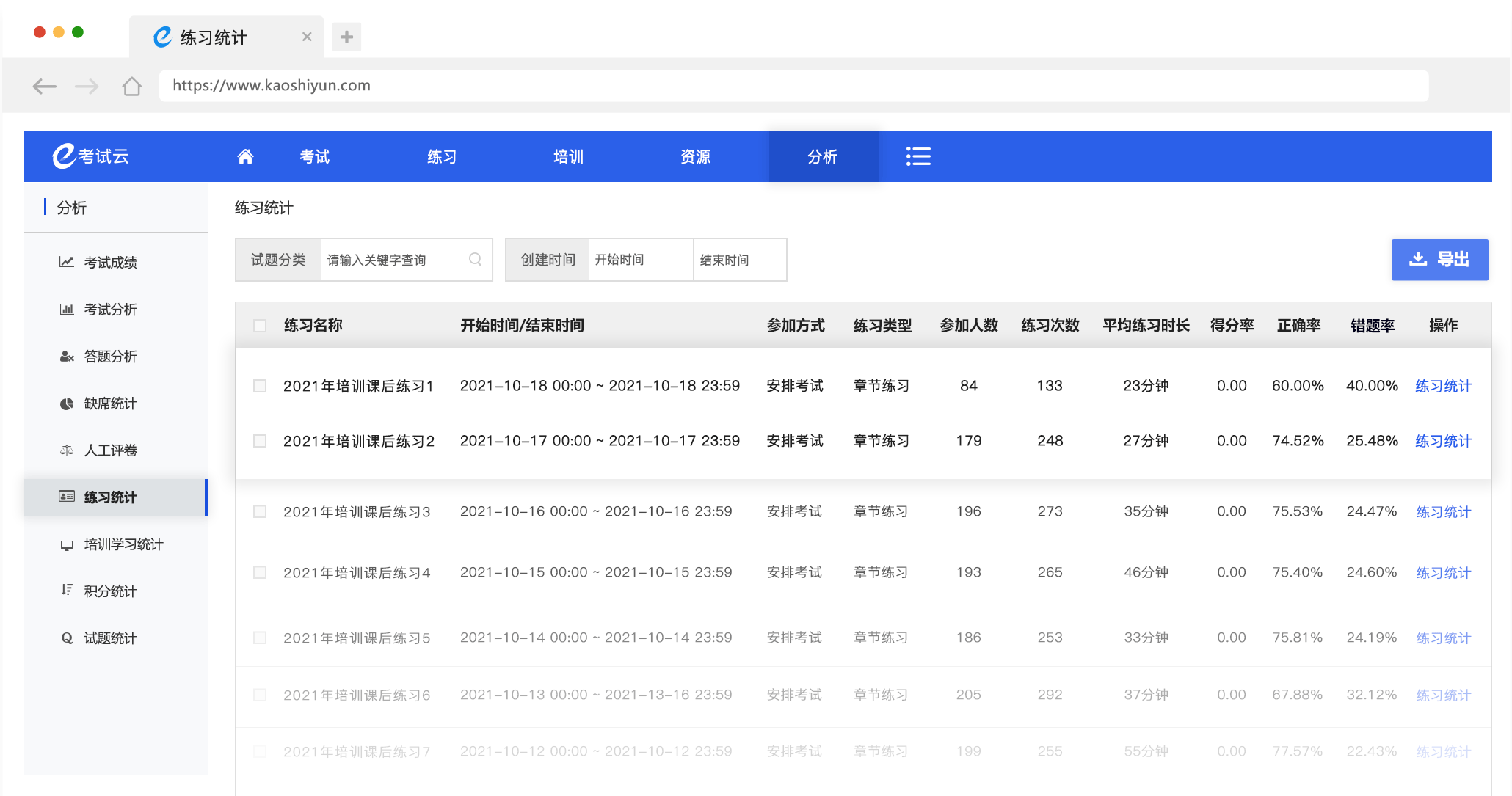Image resolution: width=1512 pixels, height=796 pixels.
Task: Click the home icon in navigation bar
Action: 245,156
